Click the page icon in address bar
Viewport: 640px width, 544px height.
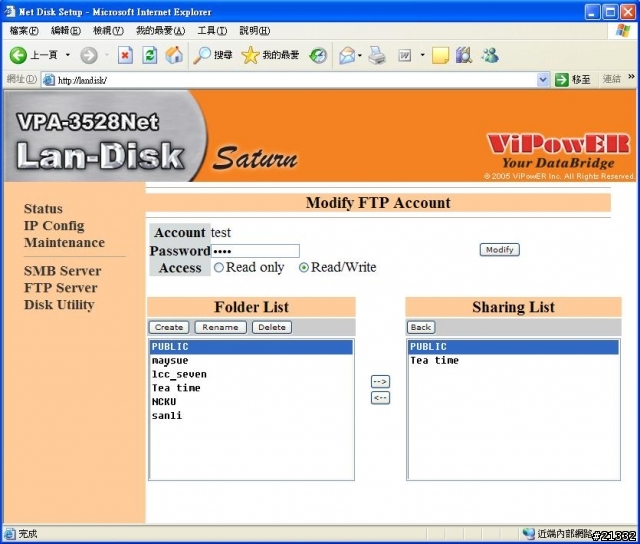tap(49, 80)
